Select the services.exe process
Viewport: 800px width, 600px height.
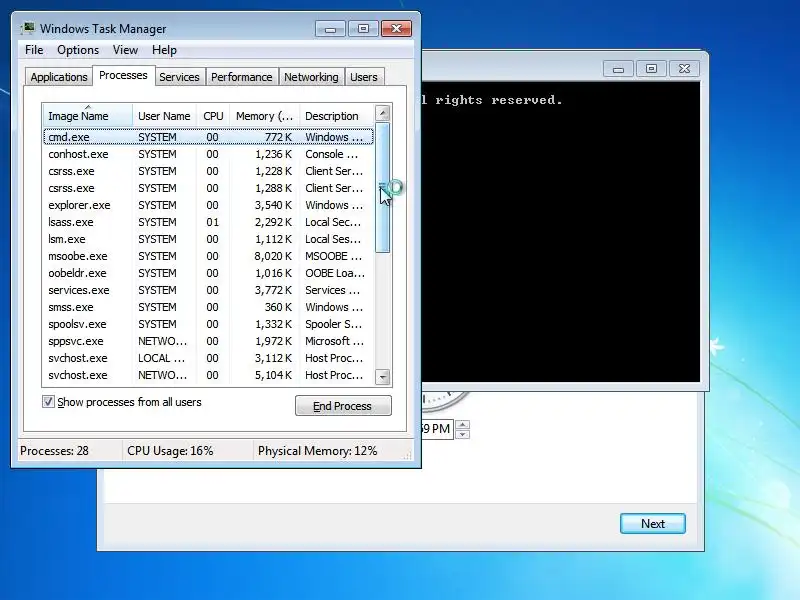click(208, 290)
